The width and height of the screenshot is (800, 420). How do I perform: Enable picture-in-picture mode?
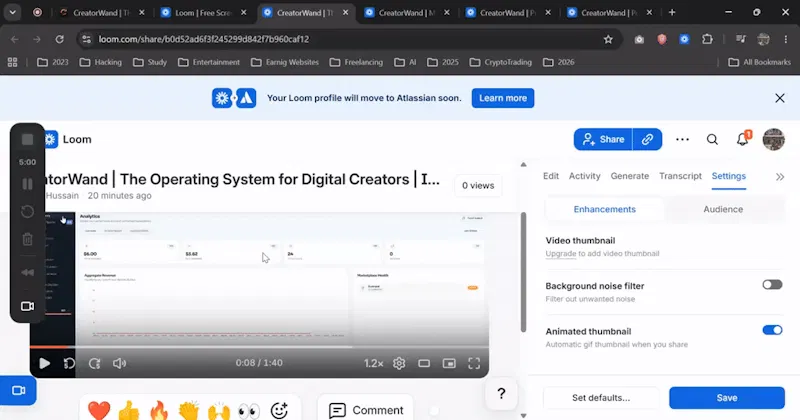[x=449, y=363]
